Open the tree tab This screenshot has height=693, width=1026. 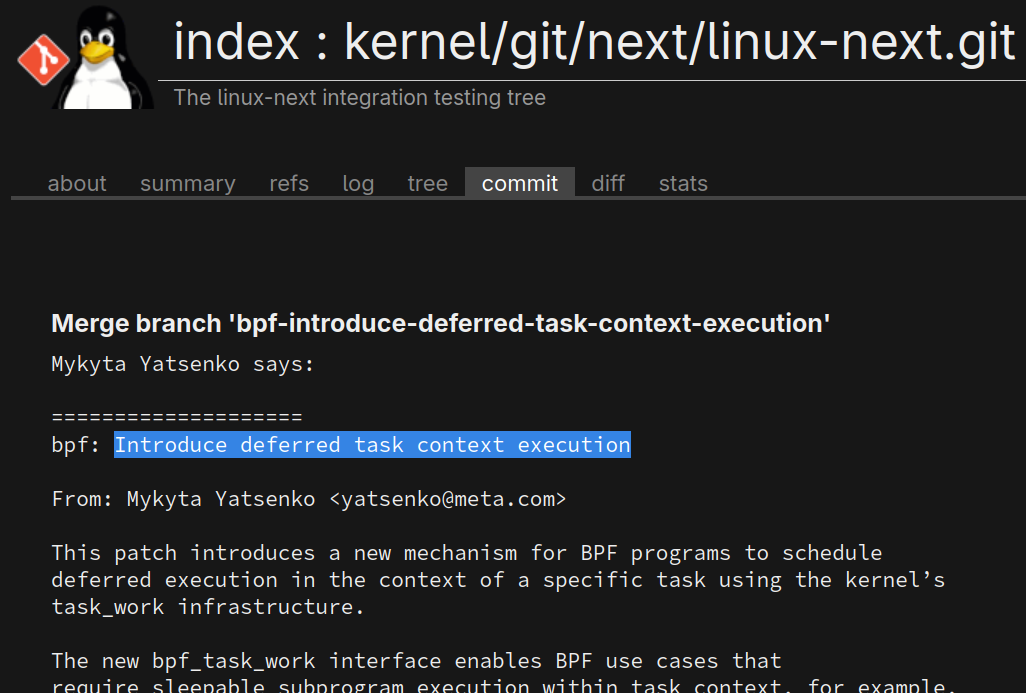pyautogui.click(x=428, y=184)
